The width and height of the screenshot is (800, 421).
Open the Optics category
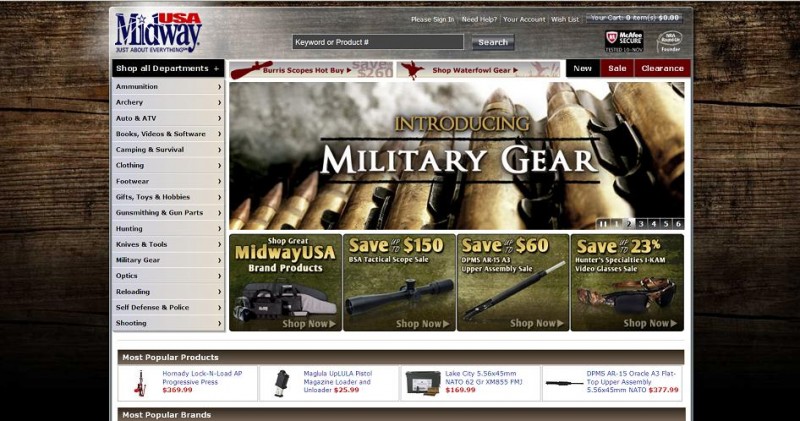[168, 276]
